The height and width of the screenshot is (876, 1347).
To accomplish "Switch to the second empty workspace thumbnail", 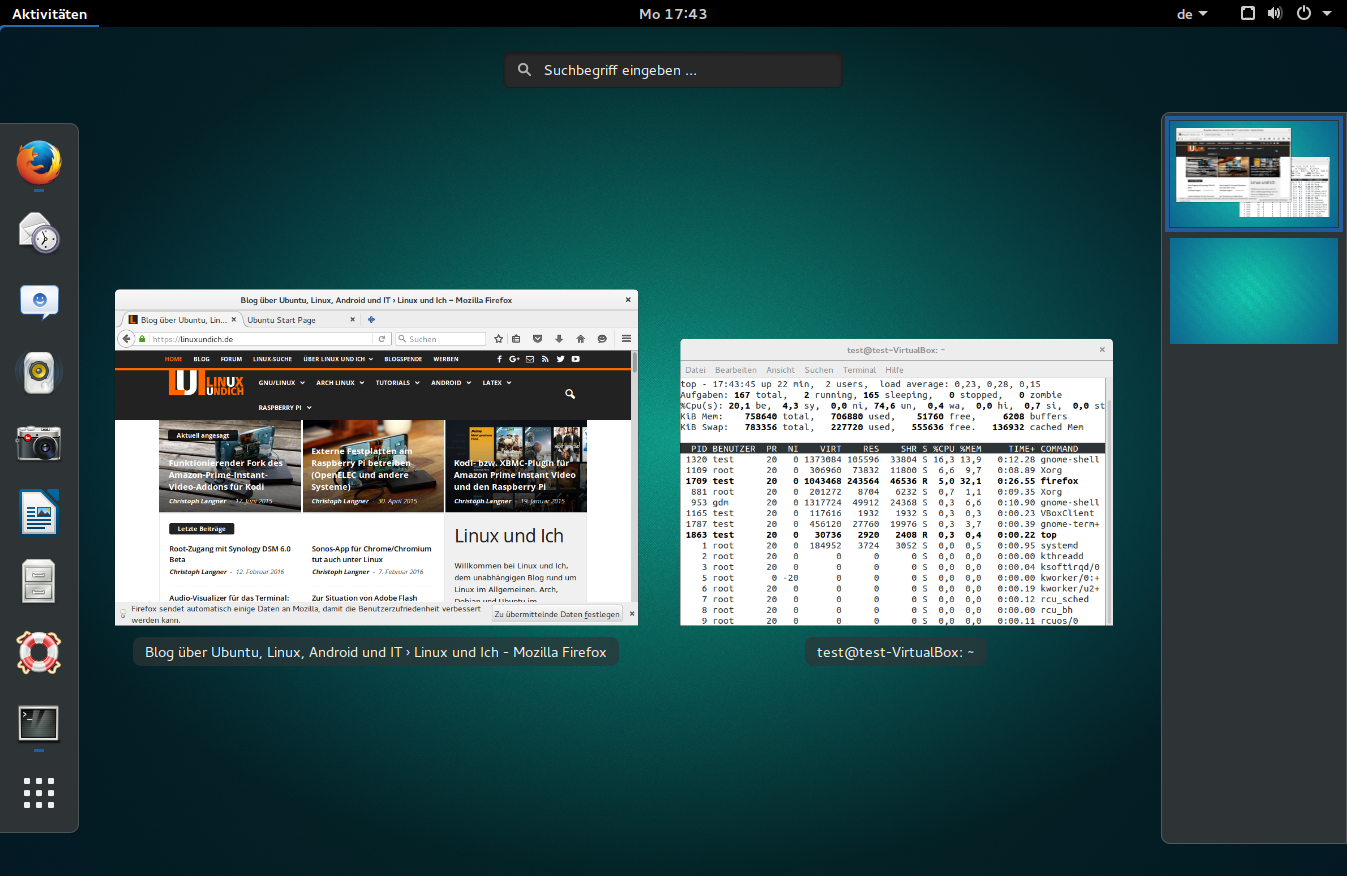I will (x=1253, y=291).
